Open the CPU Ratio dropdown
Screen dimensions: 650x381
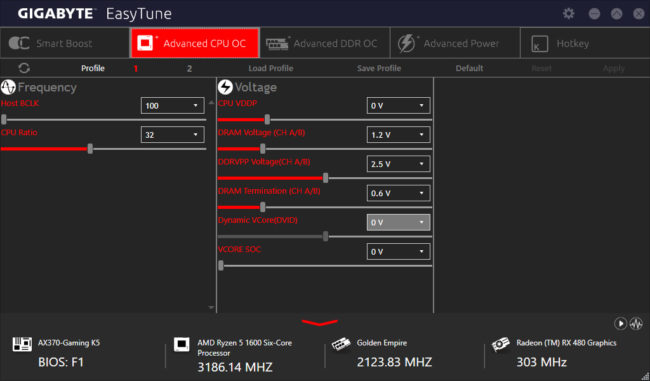172,135
